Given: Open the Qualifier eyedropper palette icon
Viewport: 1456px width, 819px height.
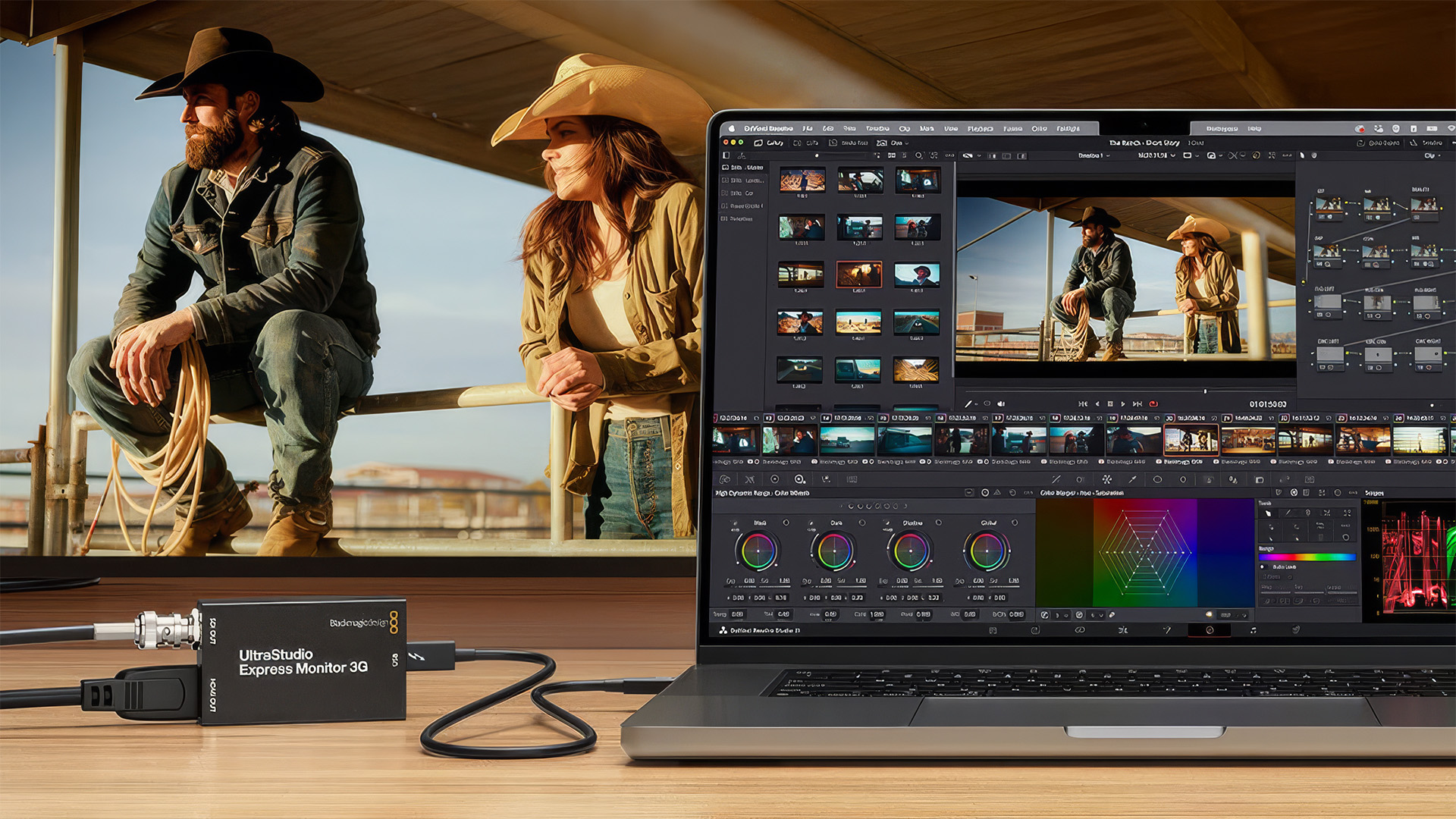Looking at the screenshot, I should [1133, 479].
